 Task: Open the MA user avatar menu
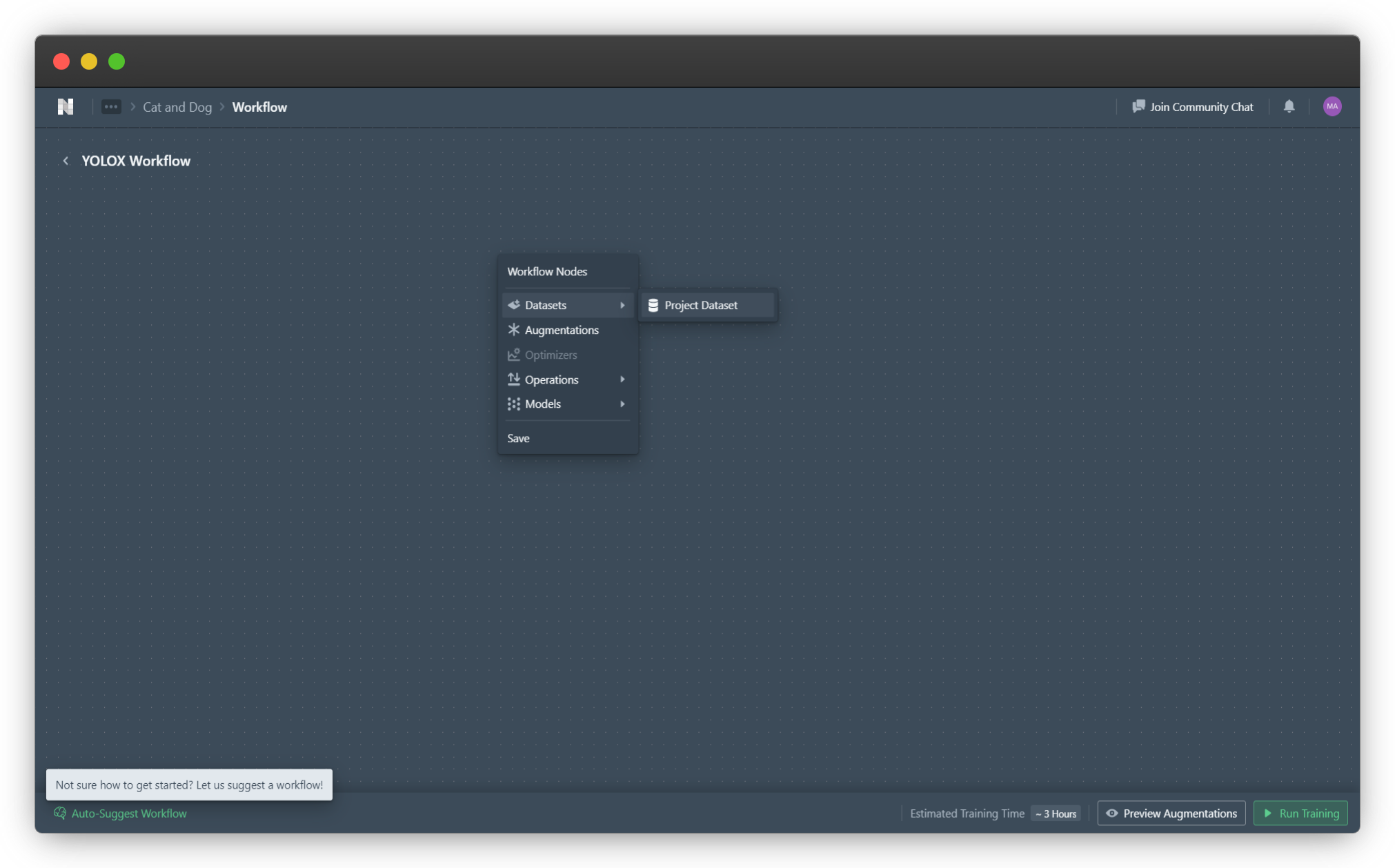pyautogui.click(x=1332, y=106)
